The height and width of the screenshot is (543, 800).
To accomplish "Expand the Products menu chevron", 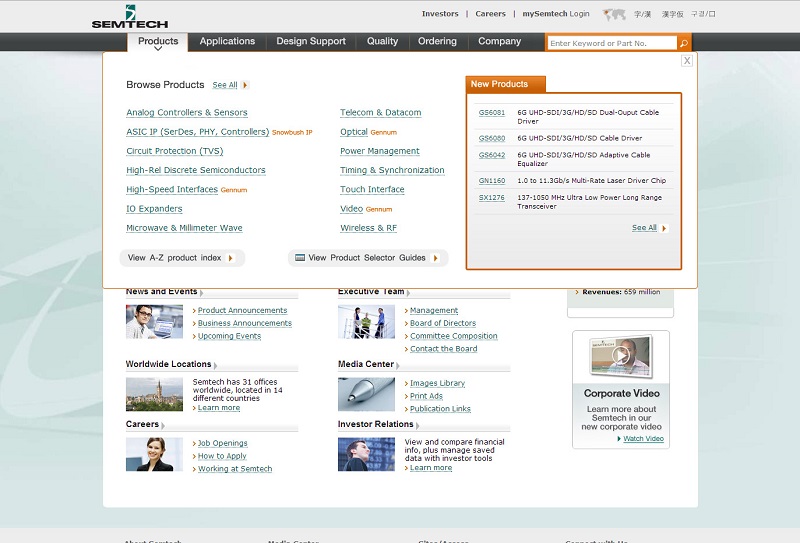I will [158, 48].
